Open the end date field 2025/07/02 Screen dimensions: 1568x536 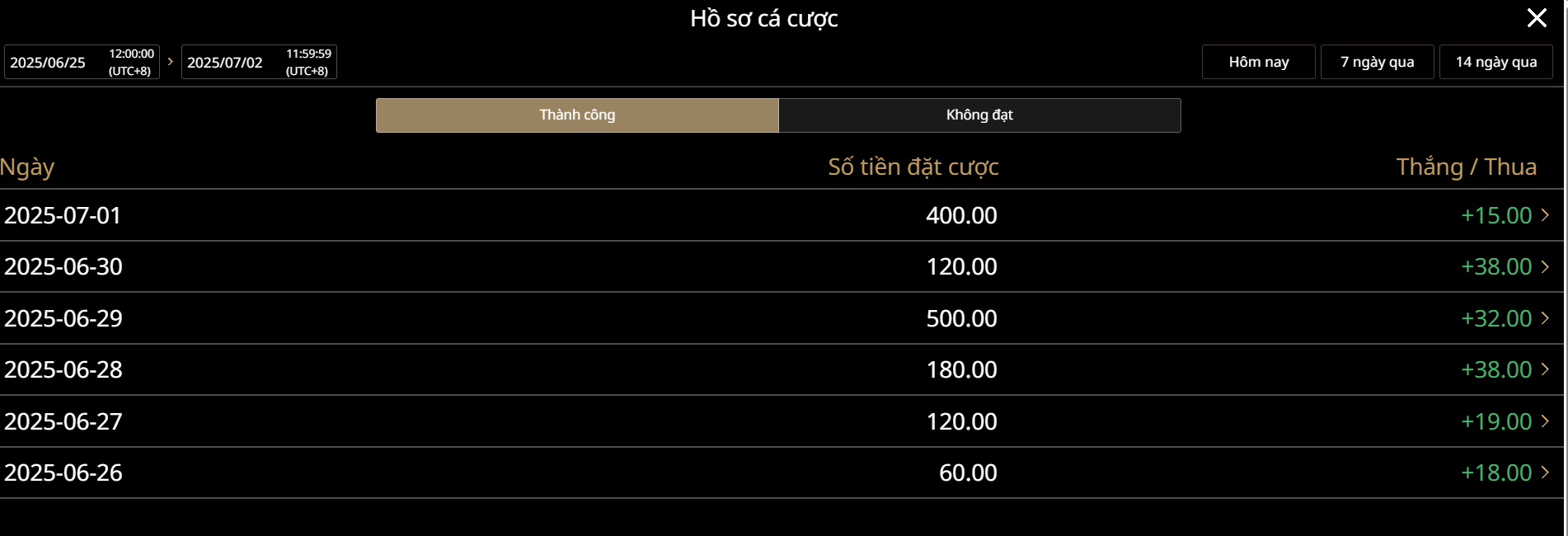(259, 62)
